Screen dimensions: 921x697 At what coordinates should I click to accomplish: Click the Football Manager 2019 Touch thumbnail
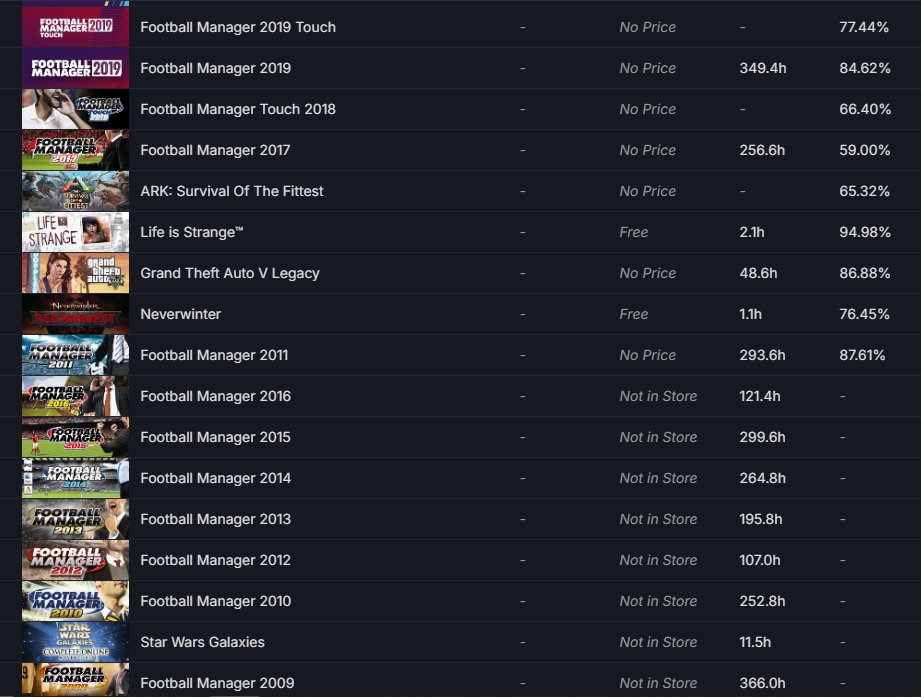[x=75, y=27]
